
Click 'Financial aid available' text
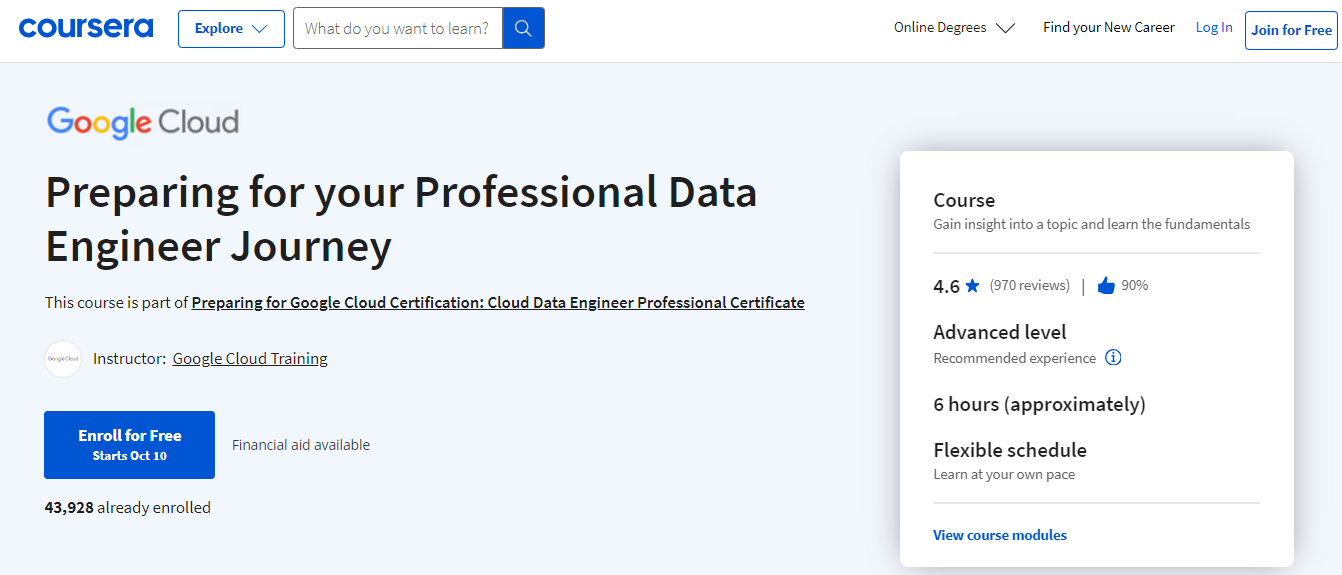[301, 445]
